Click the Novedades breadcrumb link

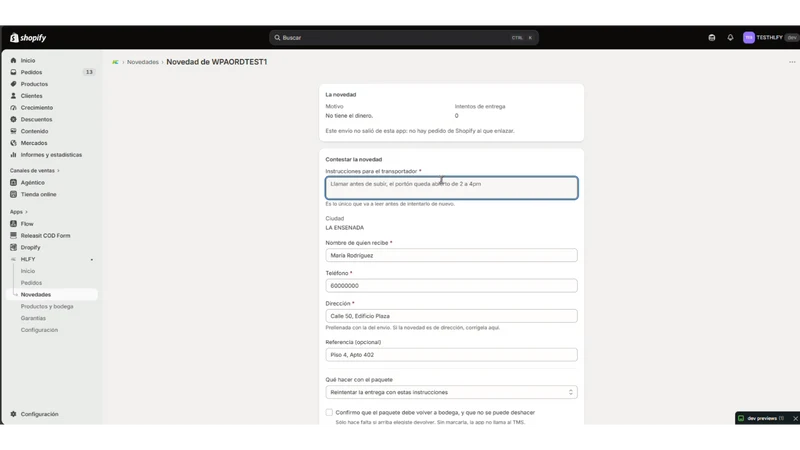click(143, 62)
